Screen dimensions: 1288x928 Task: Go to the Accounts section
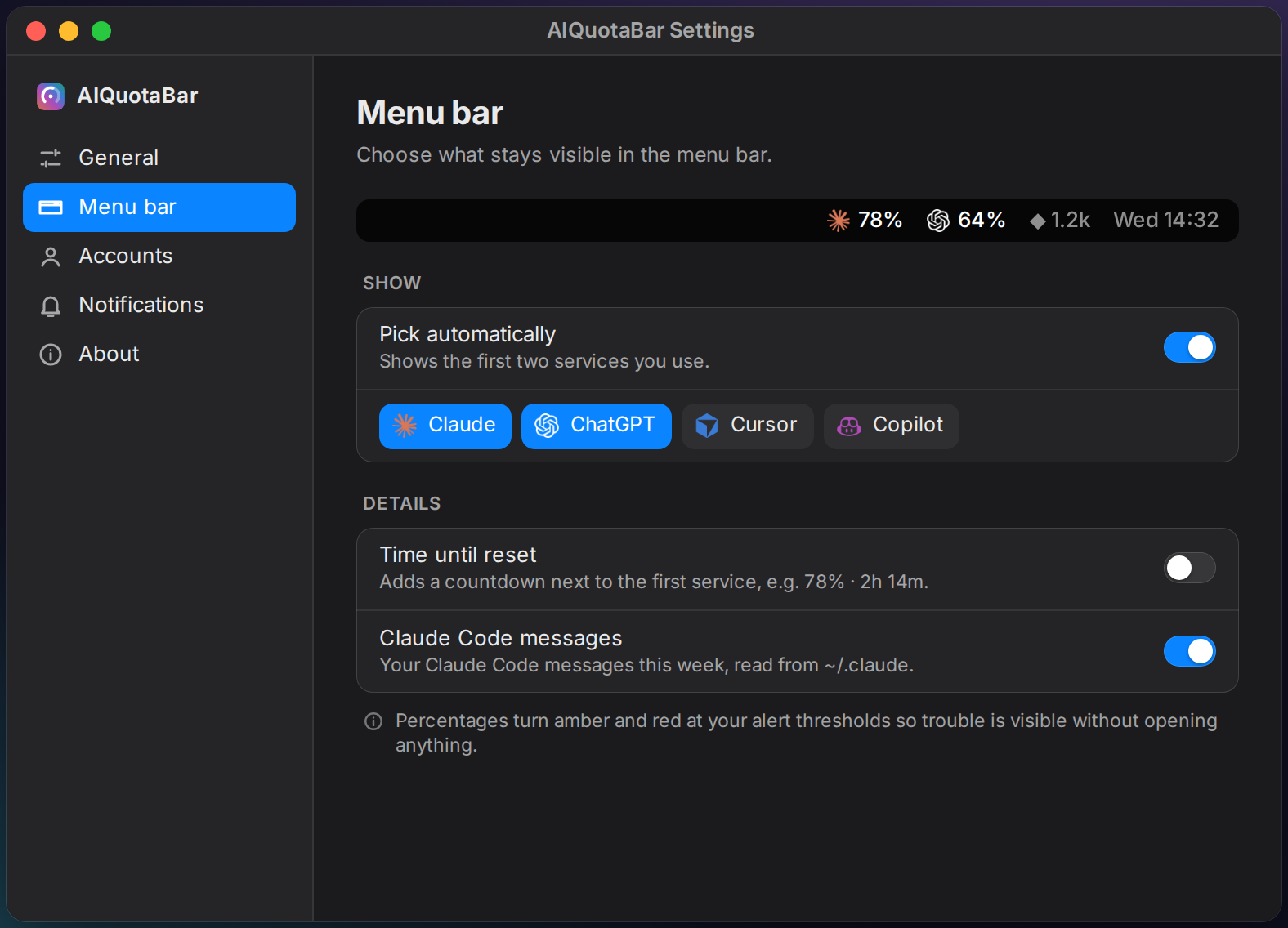click(x=159, y=257)
